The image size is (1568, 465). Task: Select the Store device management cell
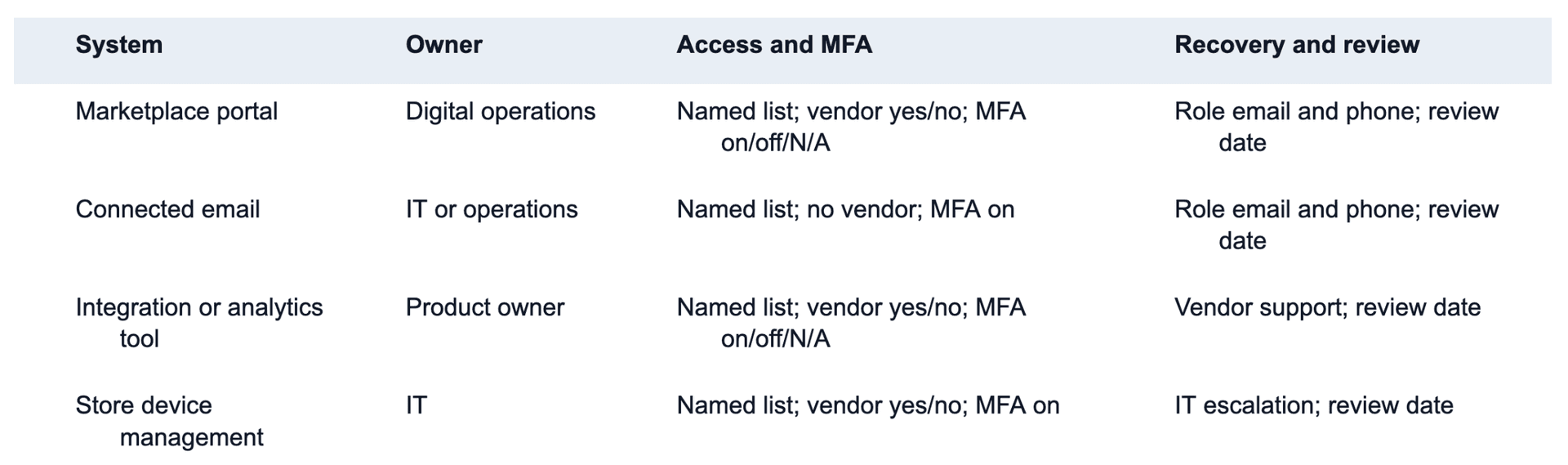coord(170,421)
